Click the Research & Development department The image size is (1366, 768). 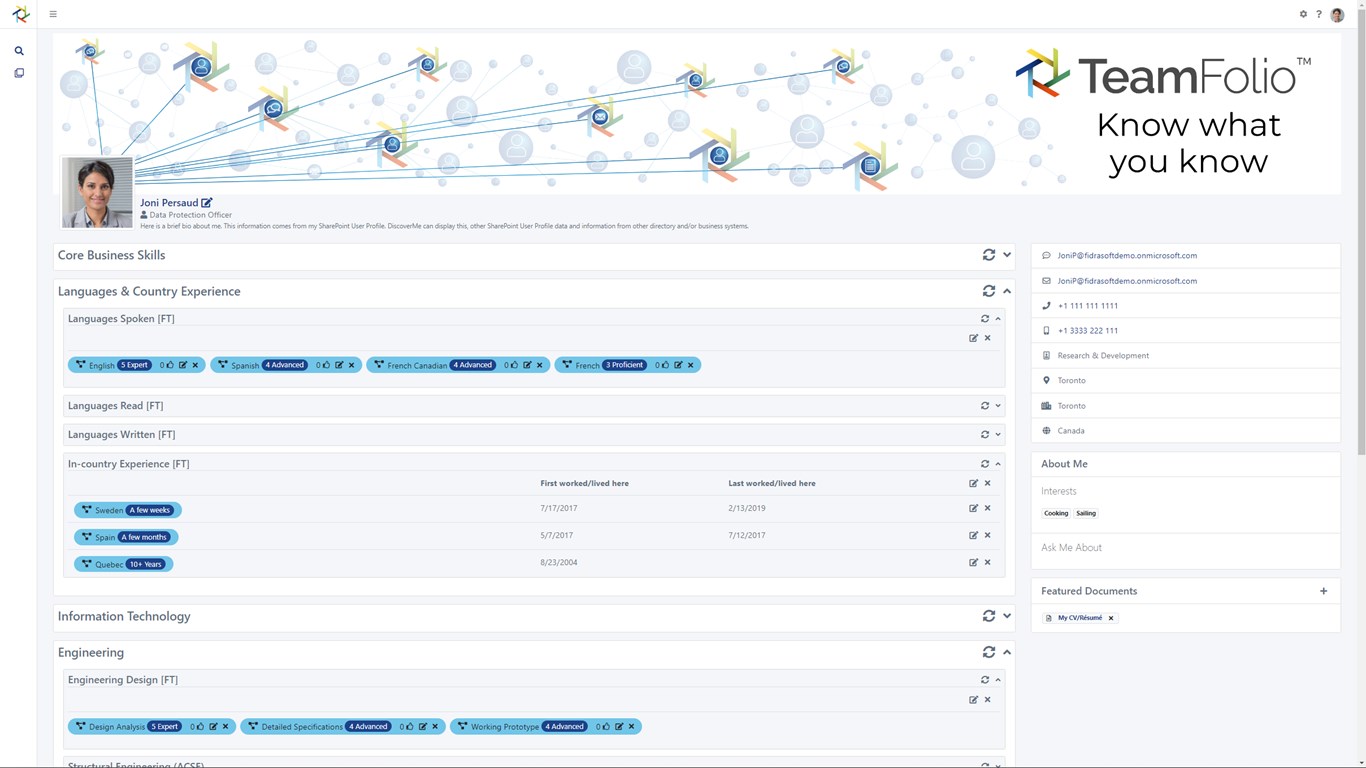(1103, 356)
